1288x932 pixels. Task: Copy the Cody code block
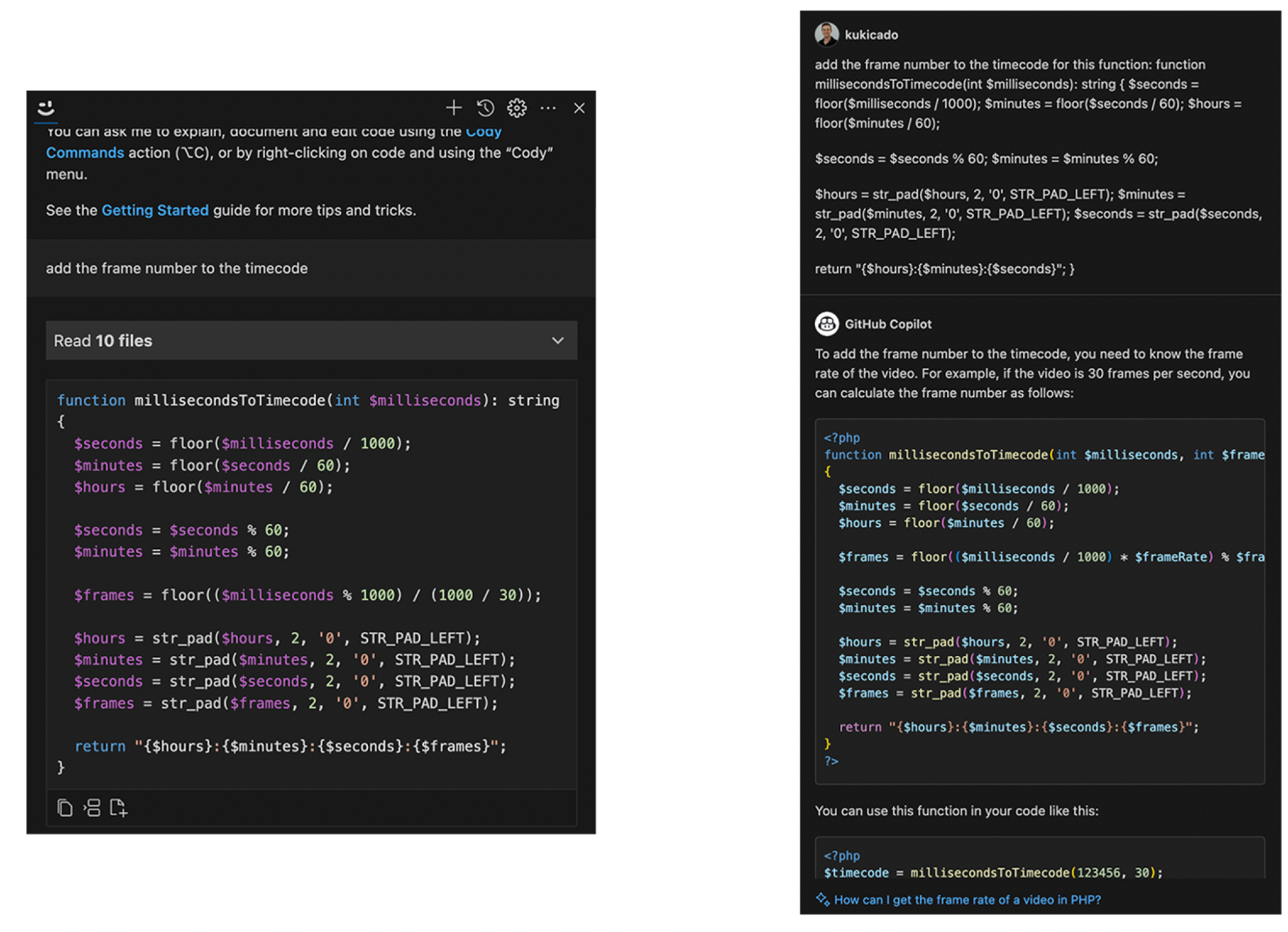click(64, 808)
